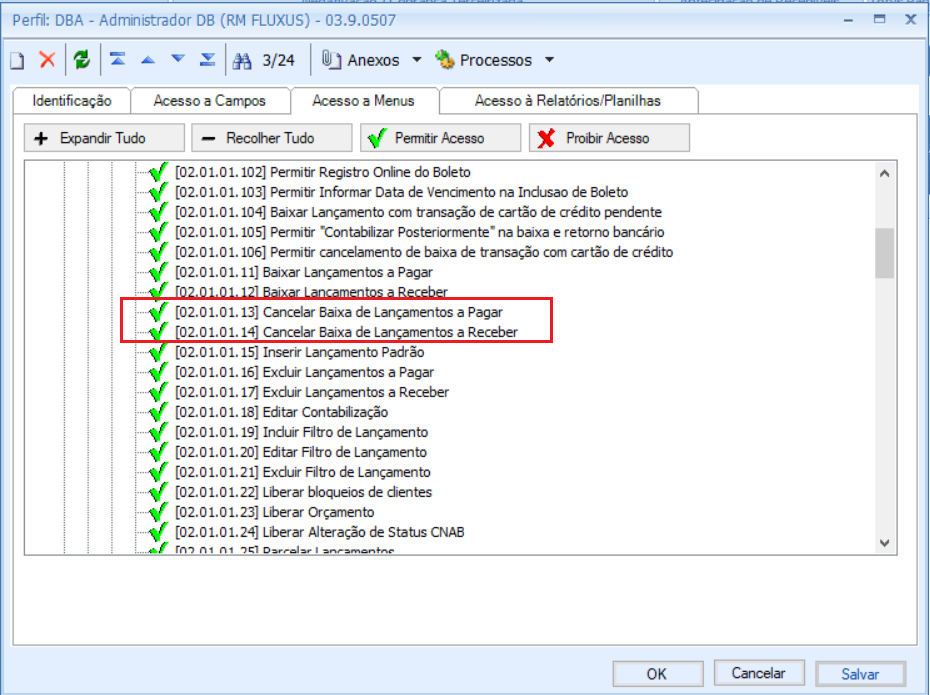The image size is (930, 695).
Task: Maximize the Perfil DBA window
Action: point(880,19)
